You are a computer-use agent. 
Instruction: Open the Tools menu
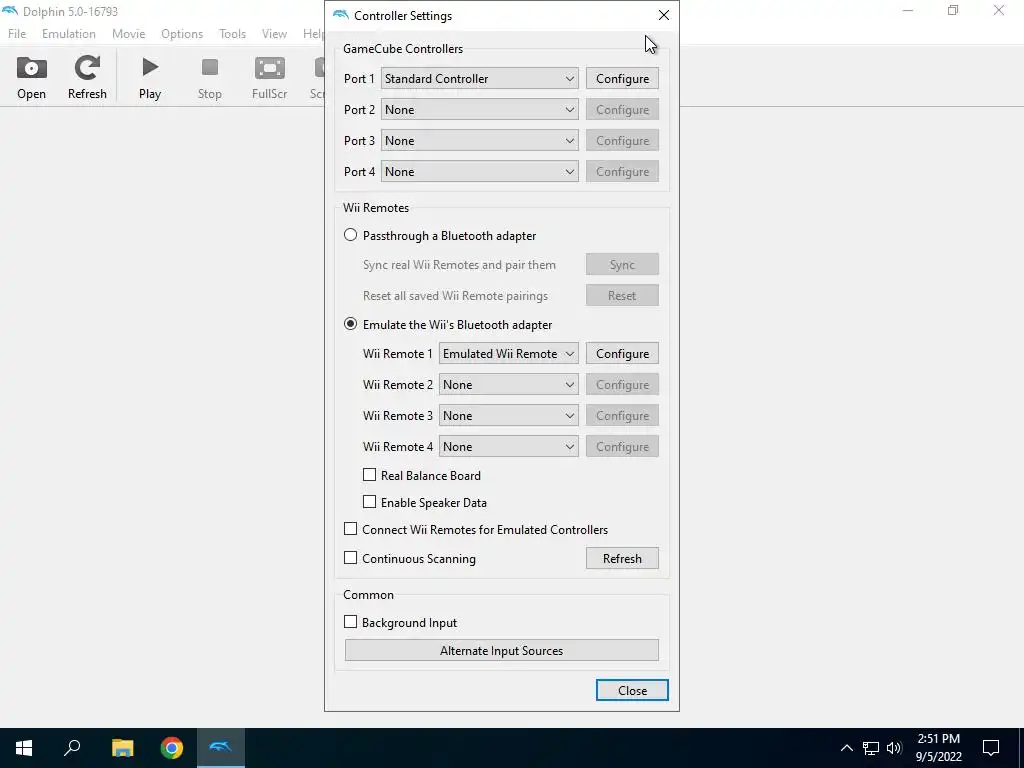click(232, 33)
